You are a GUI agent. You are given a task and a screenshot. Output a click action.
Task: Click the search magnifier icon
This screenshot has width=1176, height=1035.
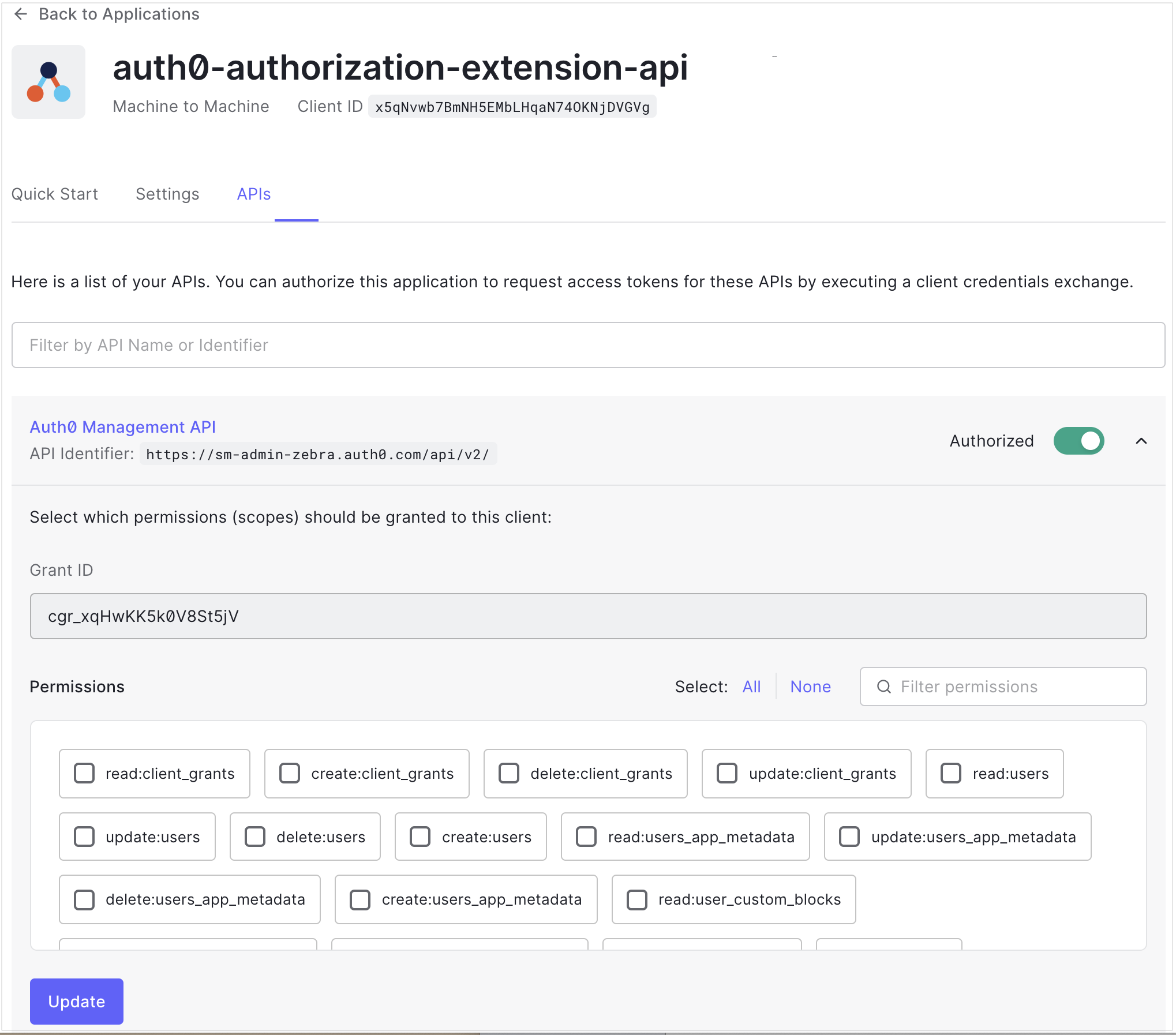click(883, 687)
